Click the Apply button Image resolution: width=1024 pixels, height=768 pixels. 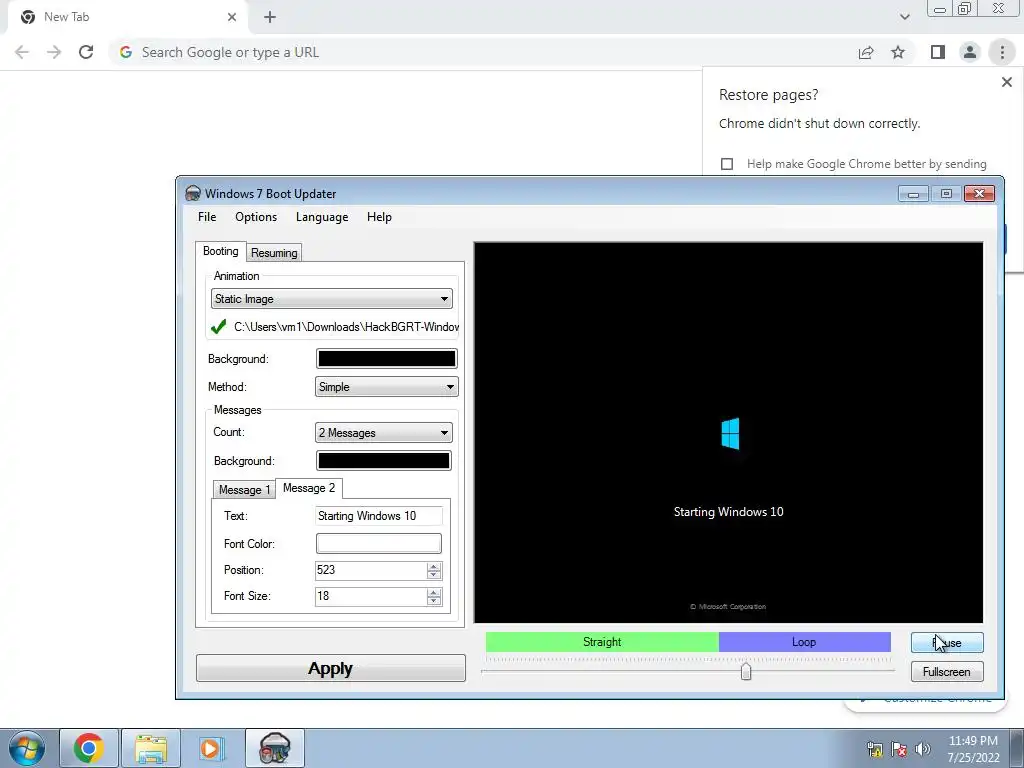[330, 668]
